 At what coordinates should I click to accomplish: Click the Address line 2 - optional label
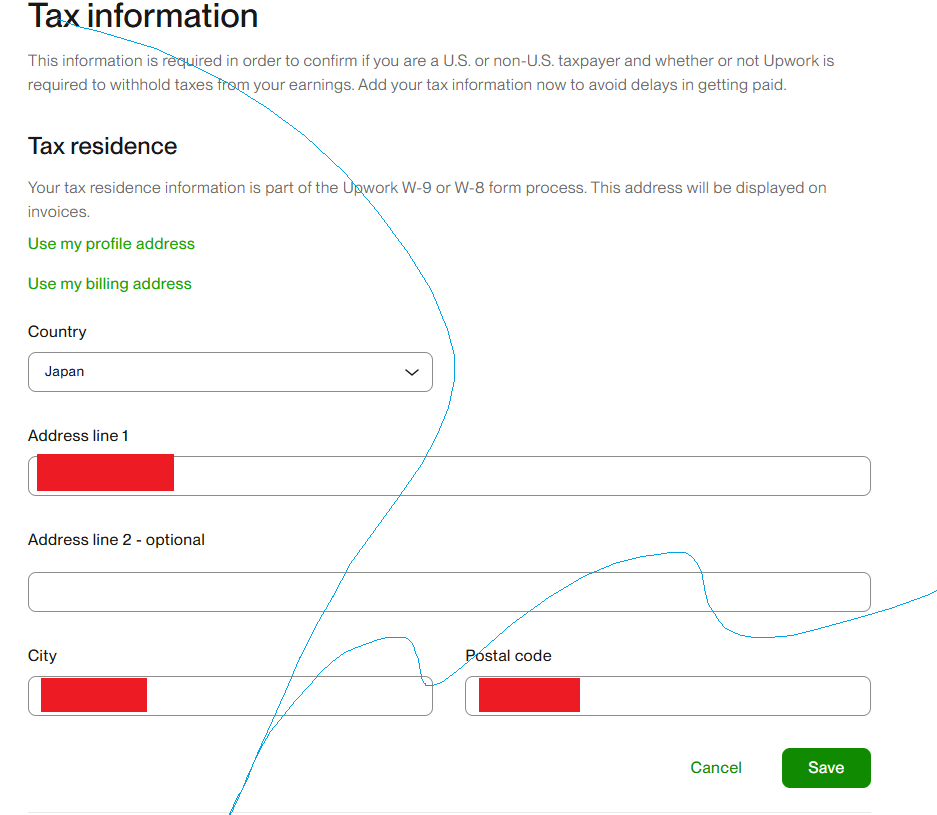117,540
